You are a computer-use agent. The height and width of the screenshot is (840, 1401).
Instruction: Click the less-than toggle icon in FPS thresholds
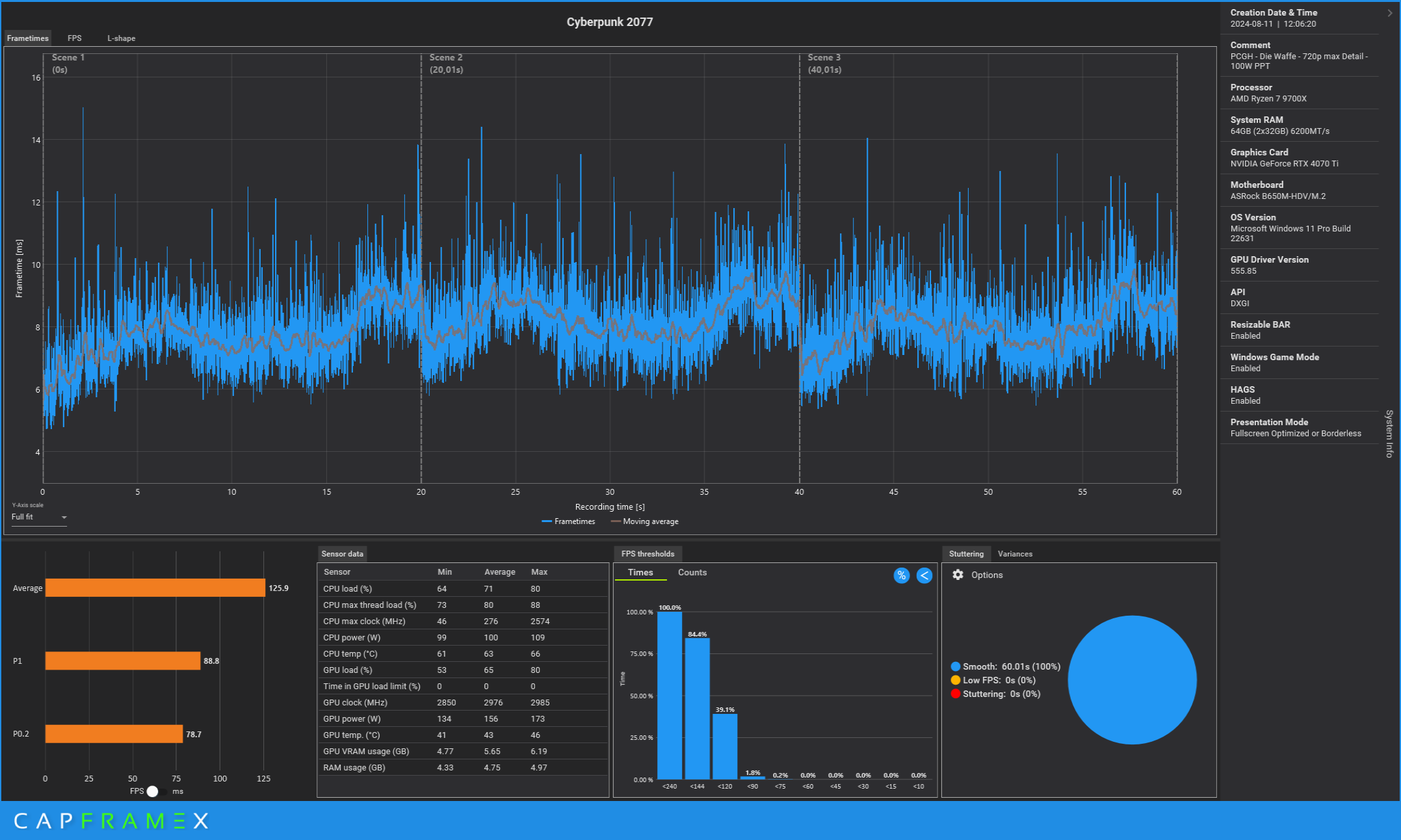[x=924, y=575]
